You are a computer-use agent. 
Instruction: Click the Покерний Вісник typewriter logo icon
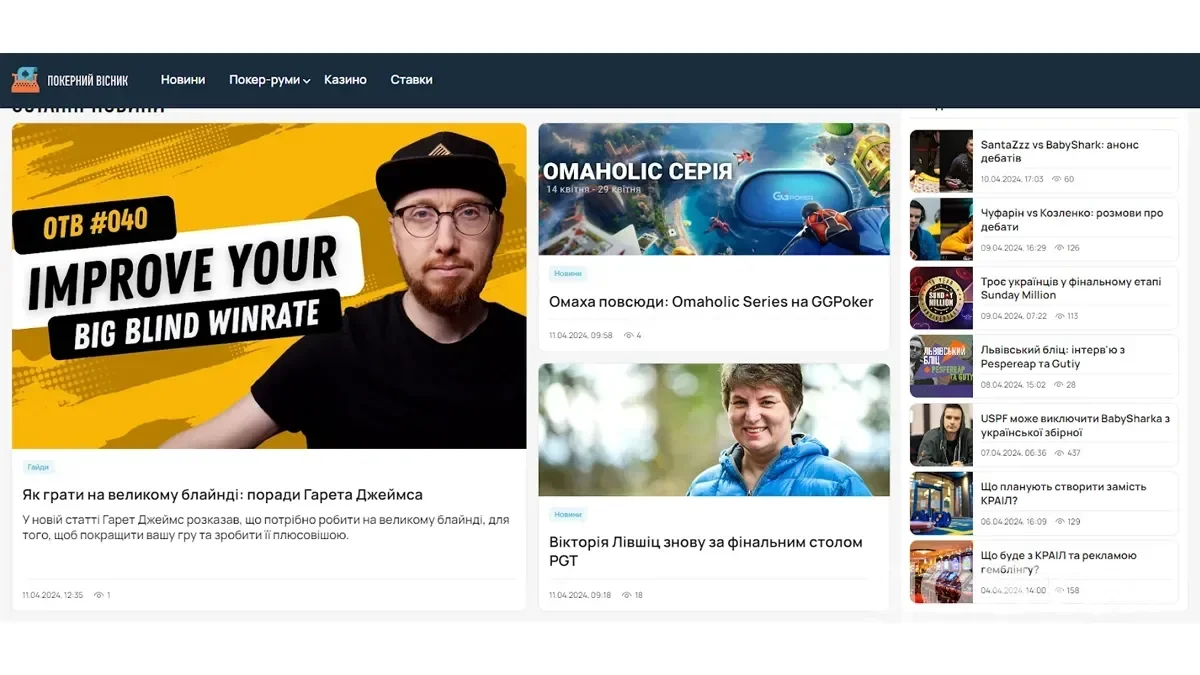(x=25, y=80)
